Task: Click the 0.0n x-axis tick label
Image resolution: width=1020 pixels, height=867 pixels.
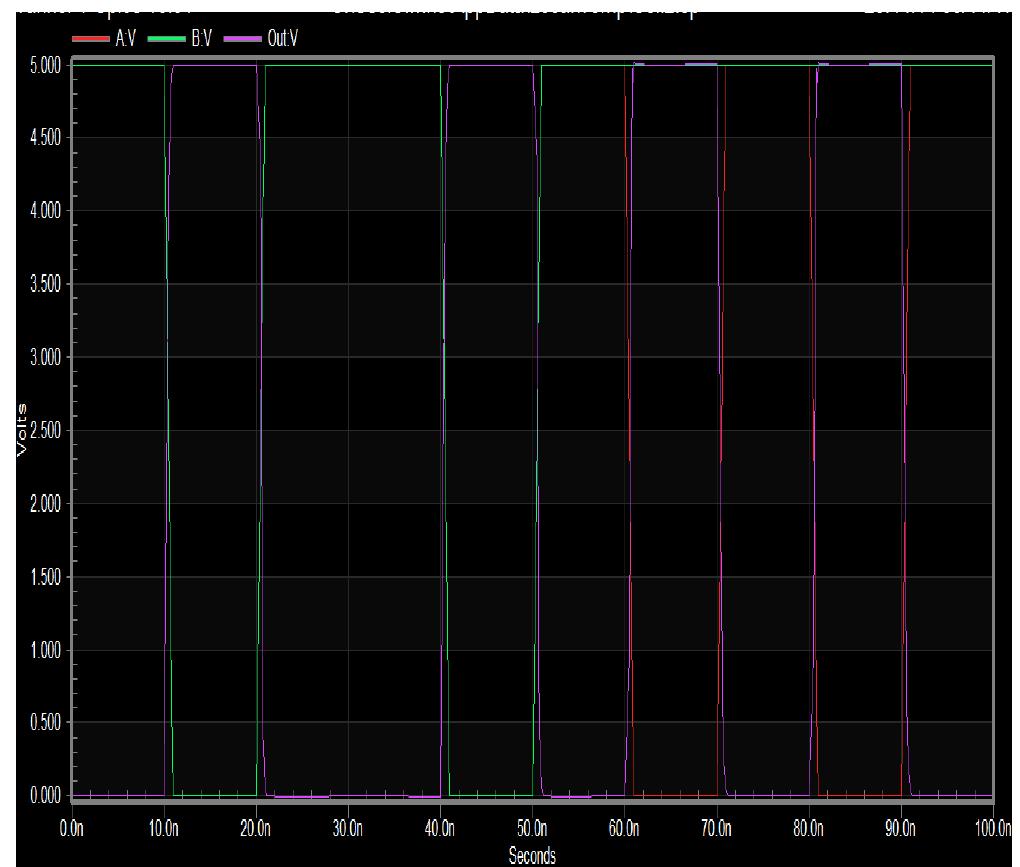Action: (72, 829)
